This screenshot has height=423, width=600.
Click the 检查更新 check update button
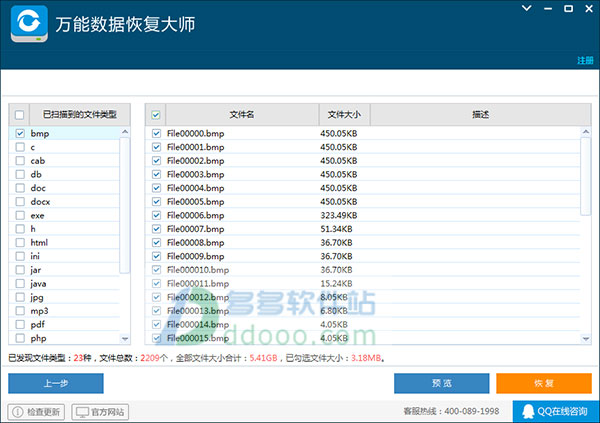(x=36, y=412)
